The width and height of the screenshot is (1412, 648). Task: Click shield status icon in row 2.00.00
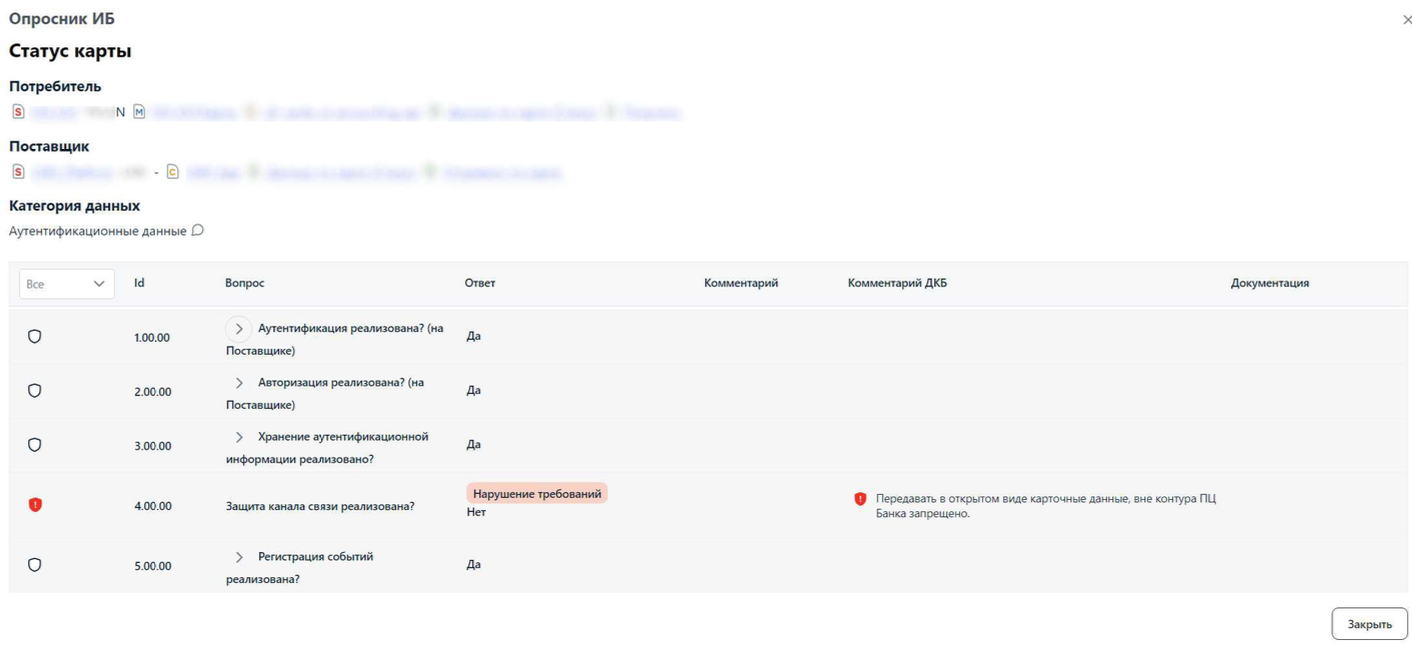click(x=35, y=391)
